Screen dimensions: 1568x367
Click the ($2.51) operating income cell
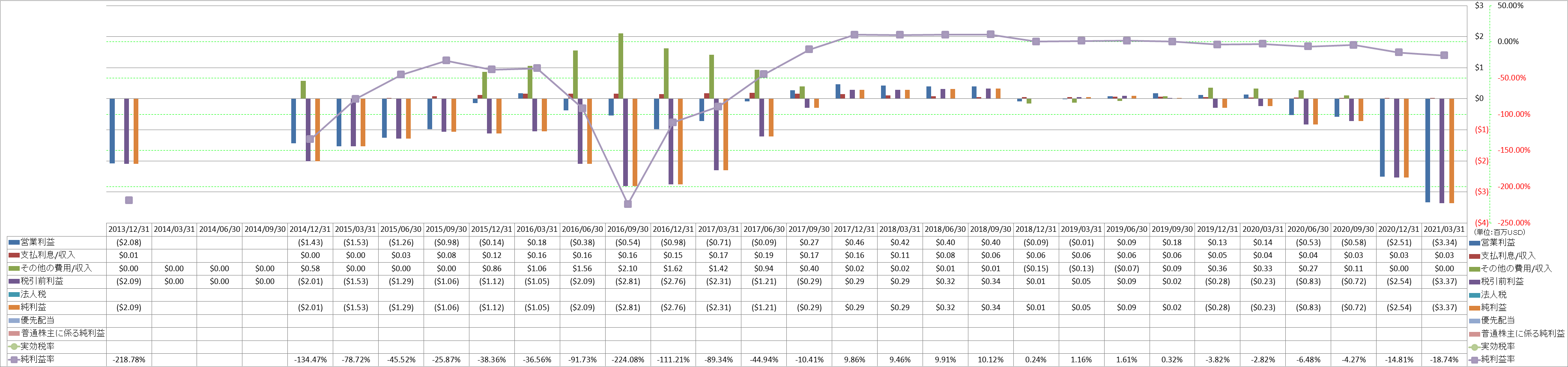[1399, 243]
